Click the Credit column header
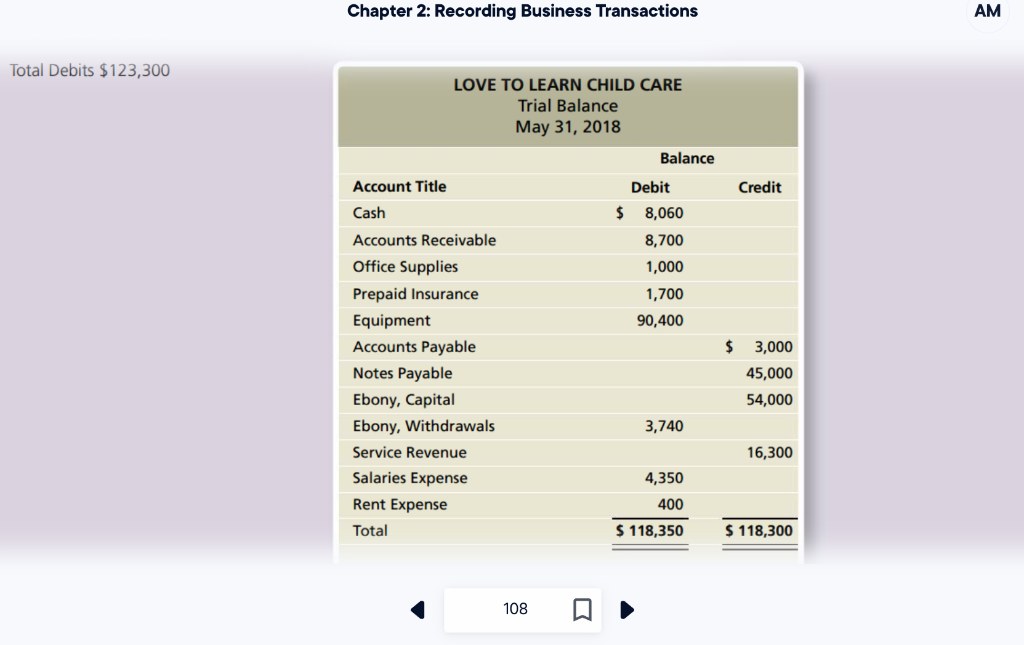Viewport: 1024px width, 645px height. tap(760, 187)
